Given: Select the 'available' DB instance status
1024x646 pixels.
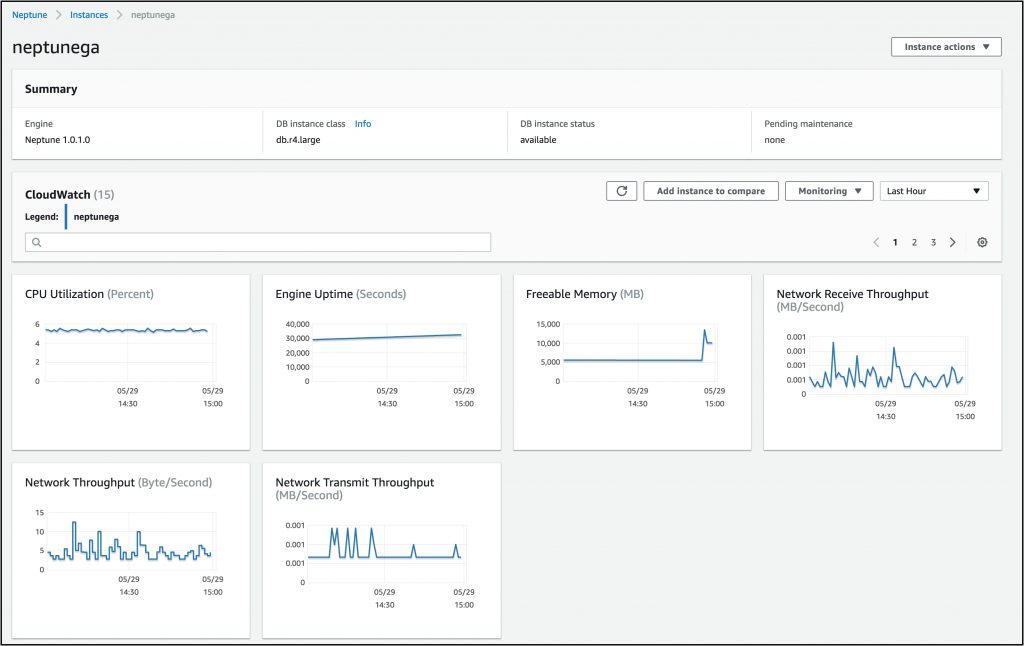Looking at the screenshot, I should point(538,140).
